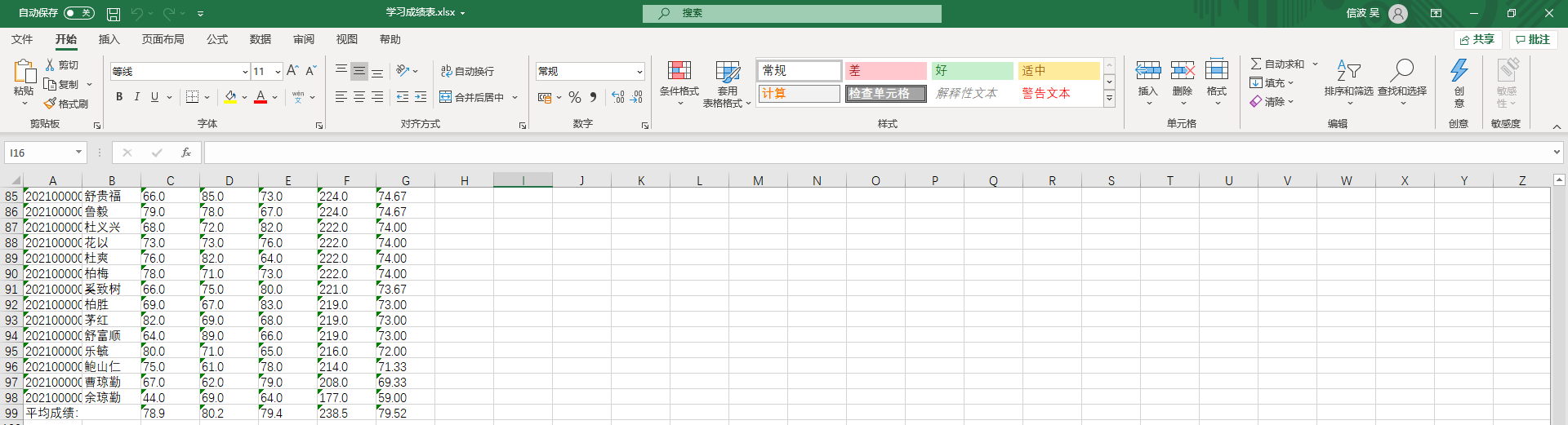This screenshot has height=425, width=1568.
Task: Open number format dropdown showing 常规
Action: coord(639,72)
